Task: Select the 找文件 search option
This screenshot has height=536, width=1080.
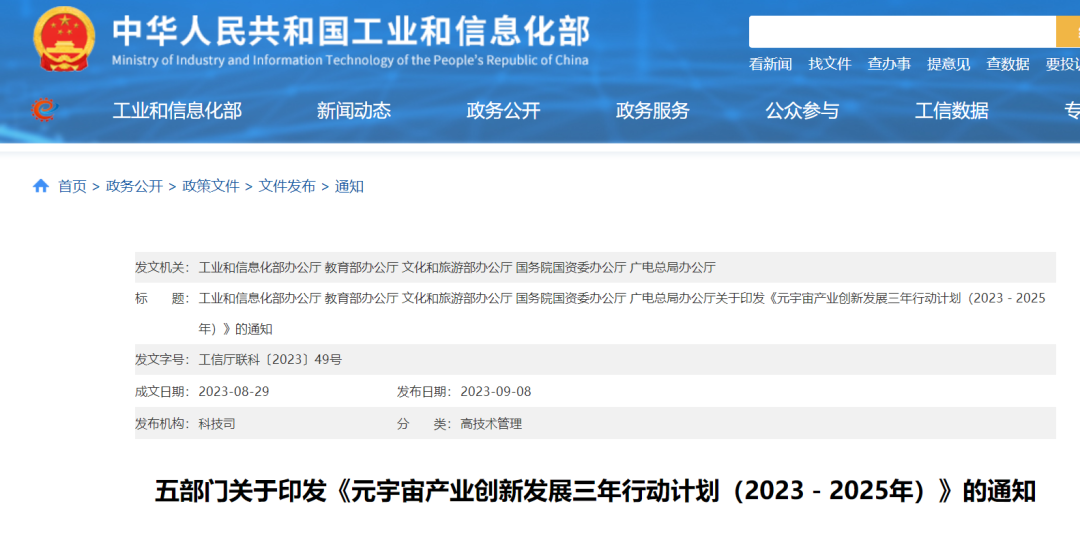Action: (x=830, y=64)
